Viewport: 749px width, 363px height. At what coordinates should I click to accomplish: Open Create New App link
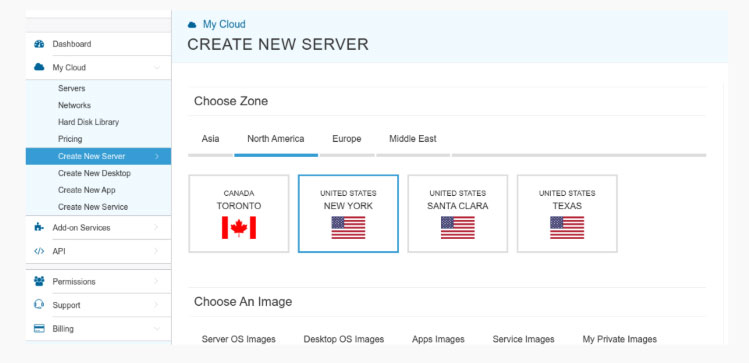(x=86, y=190)
